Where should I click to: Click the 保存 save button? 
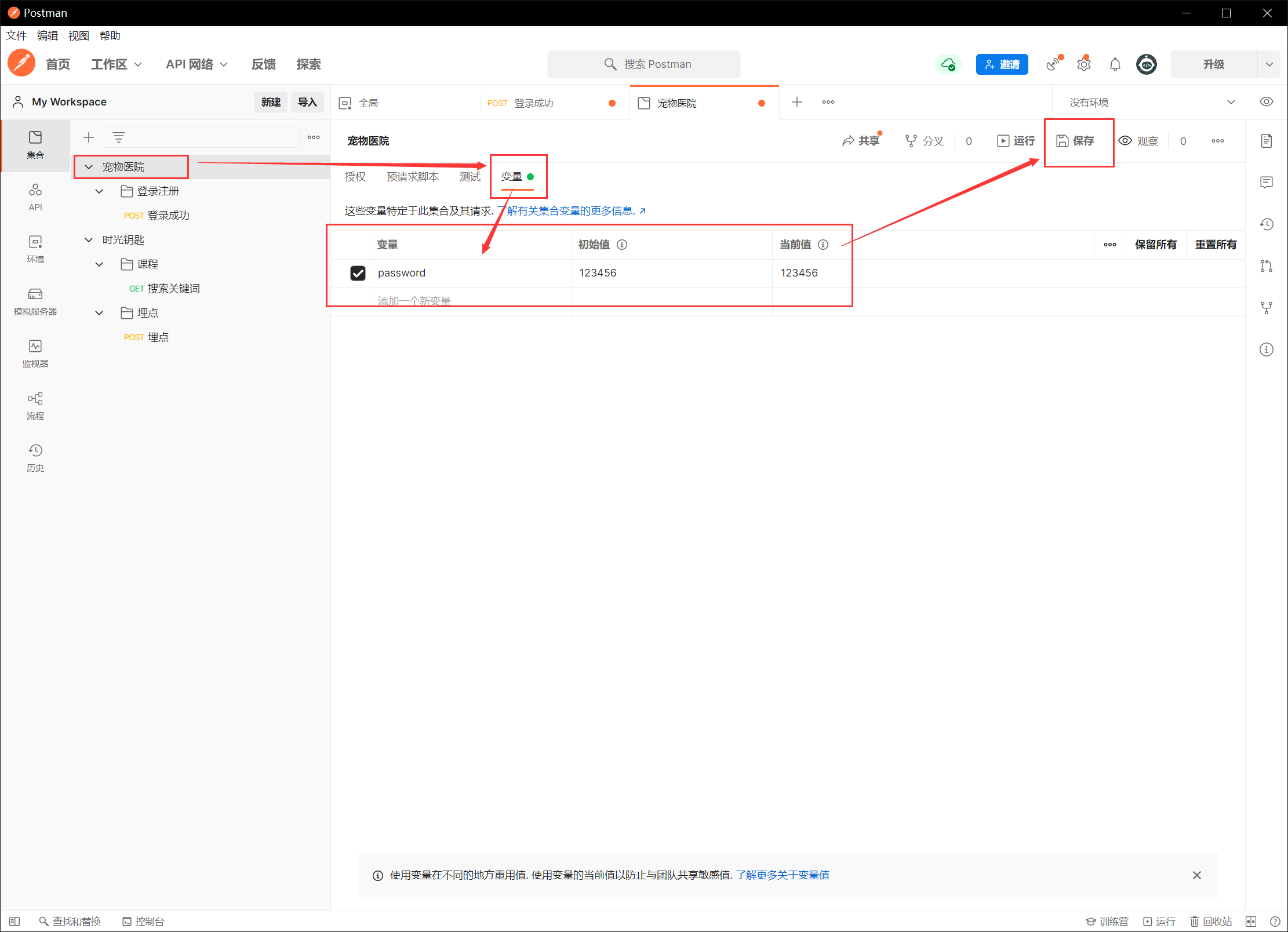point(1075,141)
